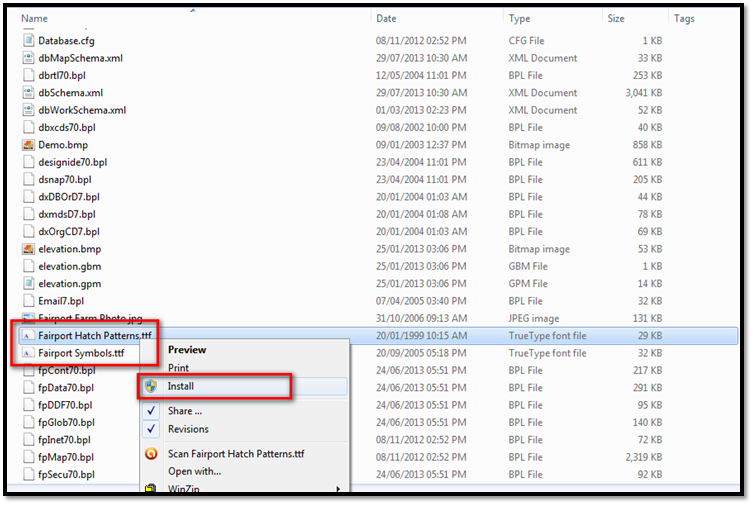Screen dimensions: 753x505
Task: Click the WinZip icon in context menu
Action: (151, 489)
